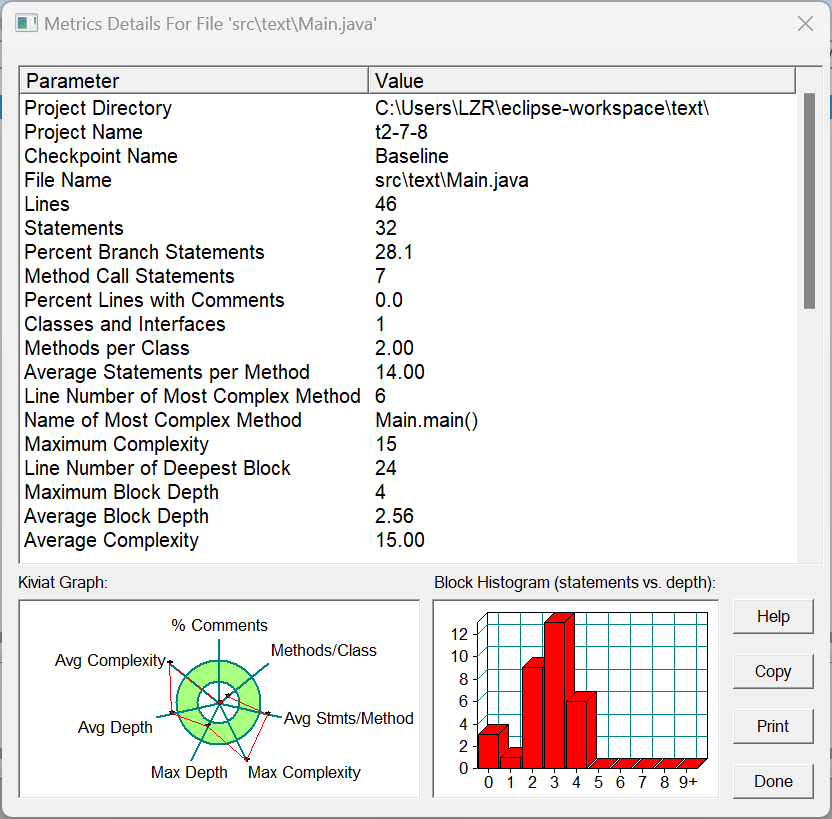Click the depth 0 histogram bar
The image size is (832, 819).
489,750
